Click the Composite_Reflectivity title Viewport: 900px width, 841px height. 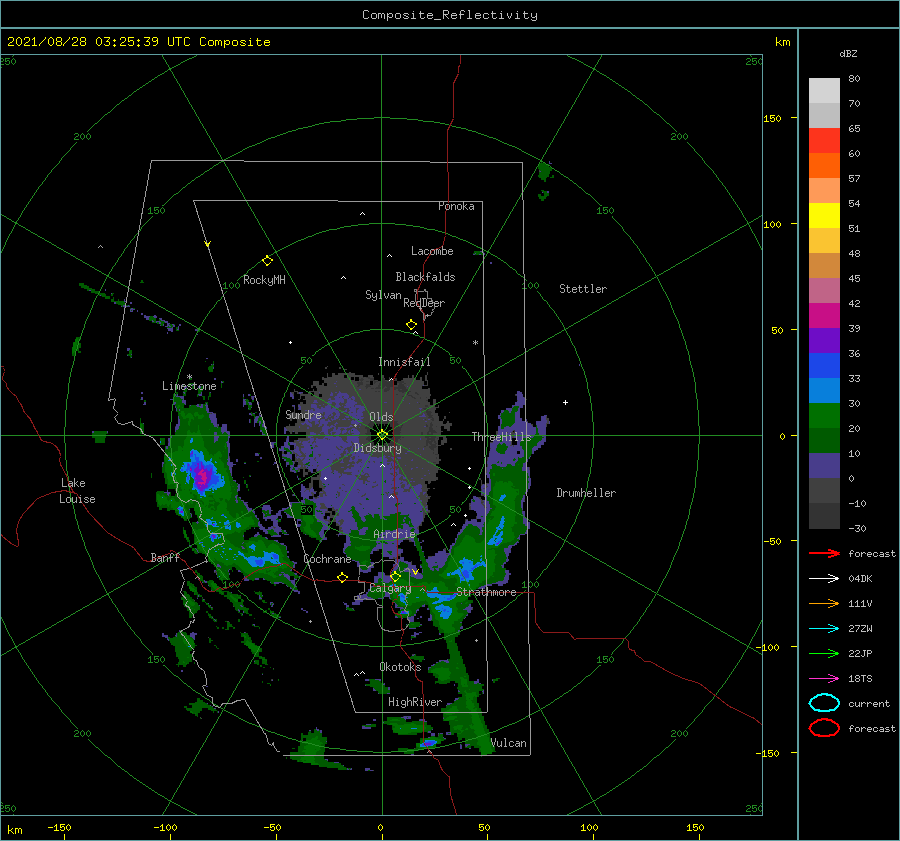click(x=450, y=15)
